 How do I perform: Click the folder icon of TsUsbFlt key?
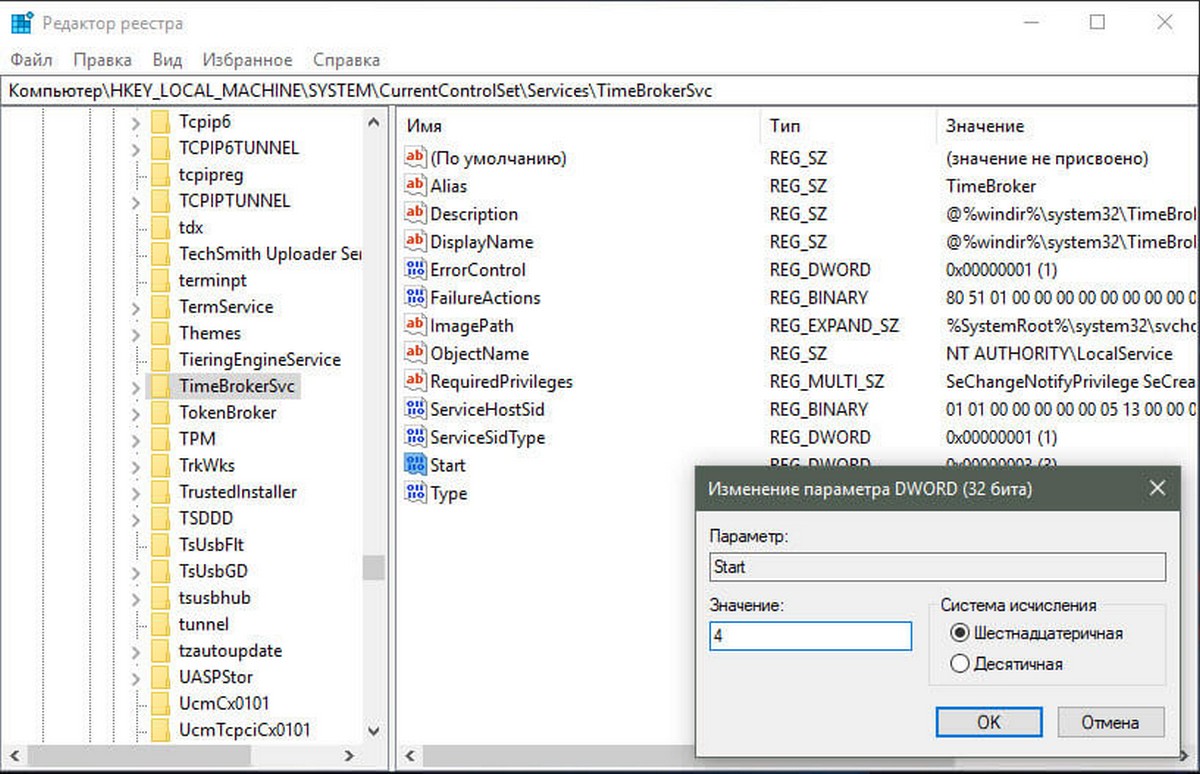pos(160,545)
